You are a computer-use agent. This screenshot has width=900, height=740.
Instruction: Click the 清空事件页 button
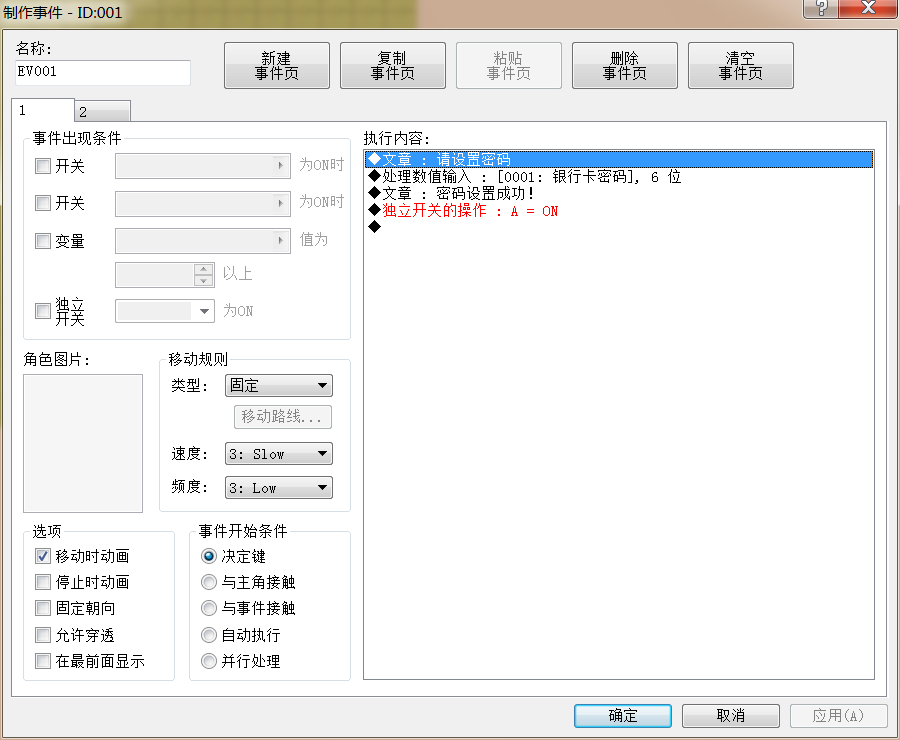[740, 65]
